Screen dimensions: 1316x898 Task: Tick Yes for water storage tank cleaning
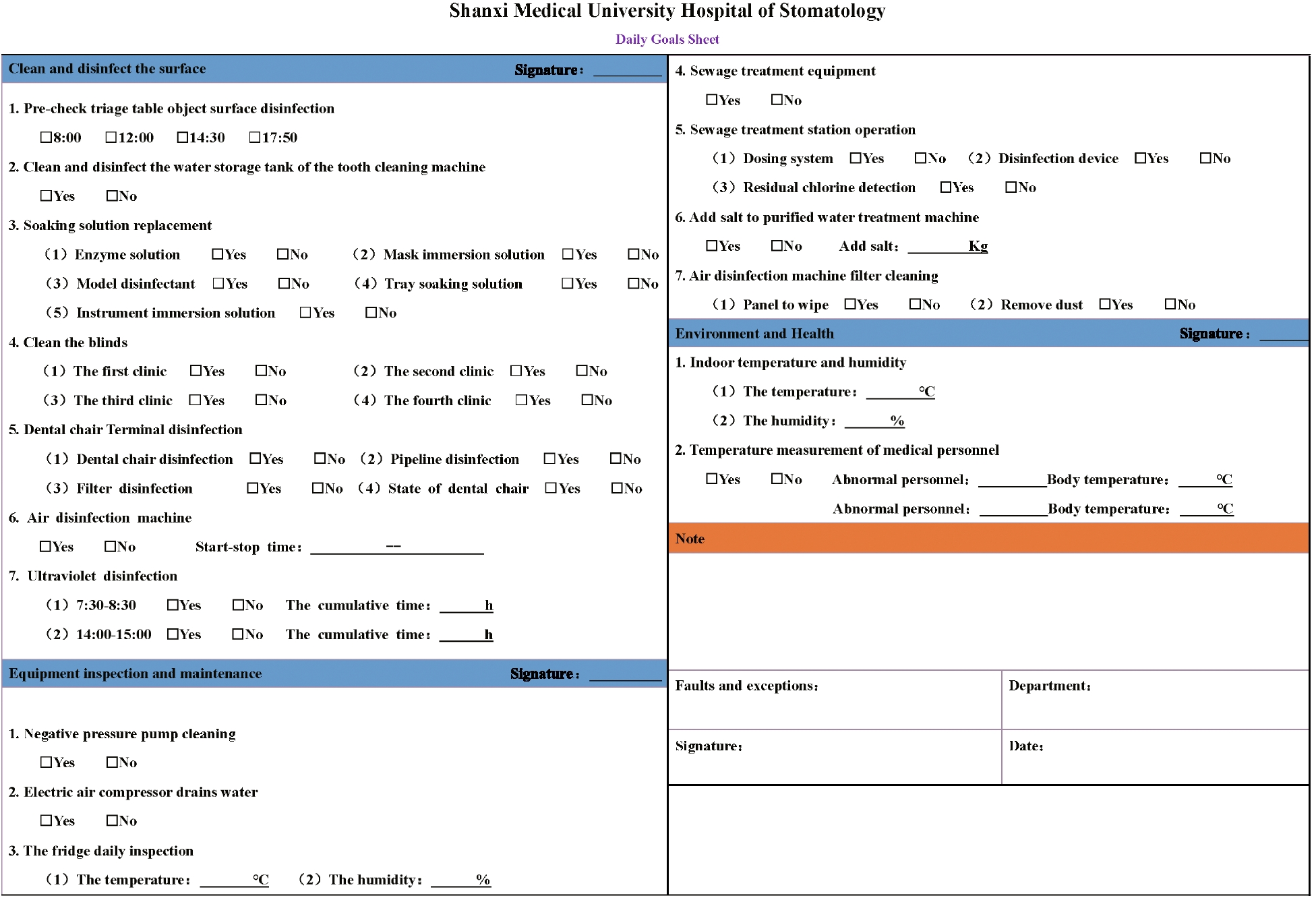coord(46,196)
